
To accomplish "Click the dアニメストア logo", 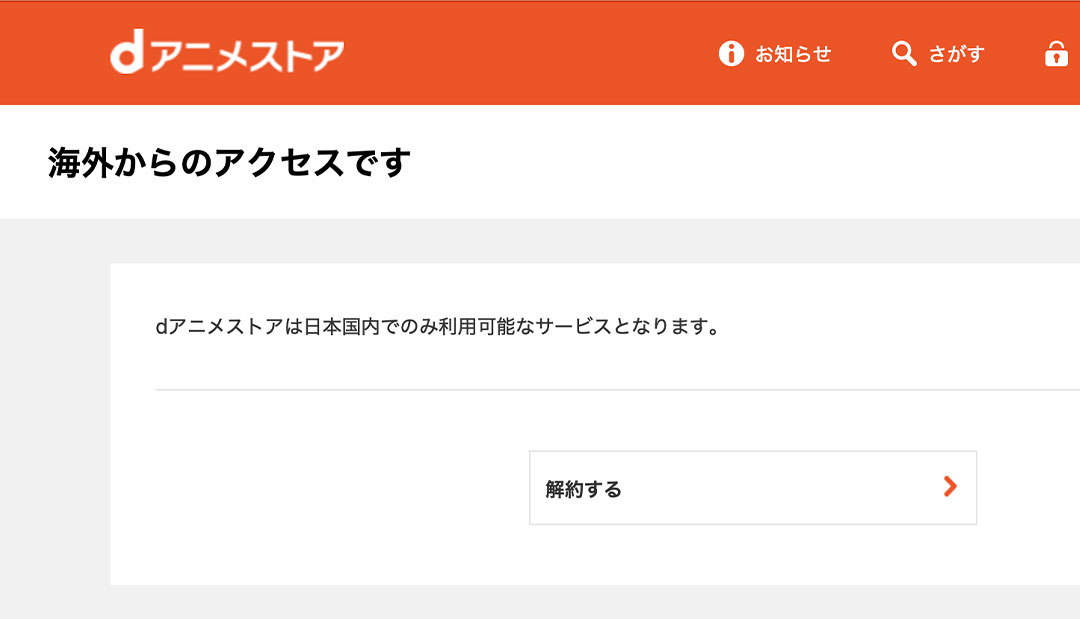I will point(227,55).
